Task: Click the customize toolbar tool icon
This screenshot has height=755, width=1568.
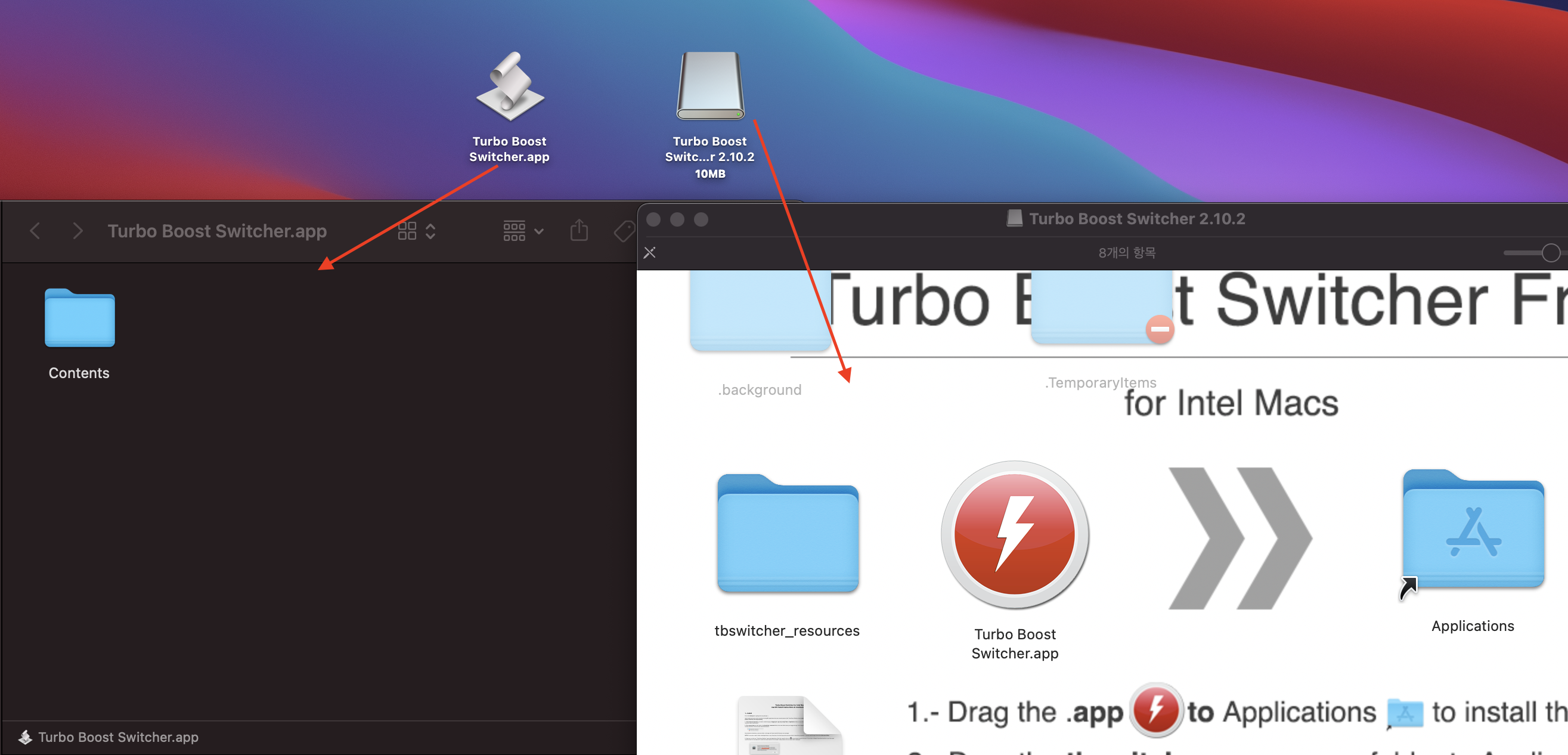Action: point(649,253)
